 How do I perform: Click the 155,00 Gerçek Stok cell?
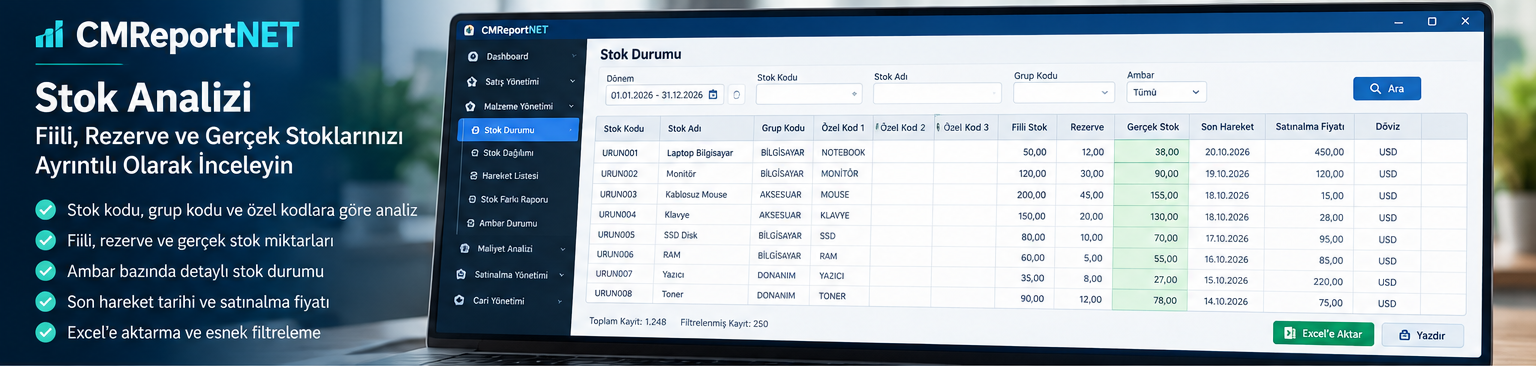click(x=1163, y=195)
